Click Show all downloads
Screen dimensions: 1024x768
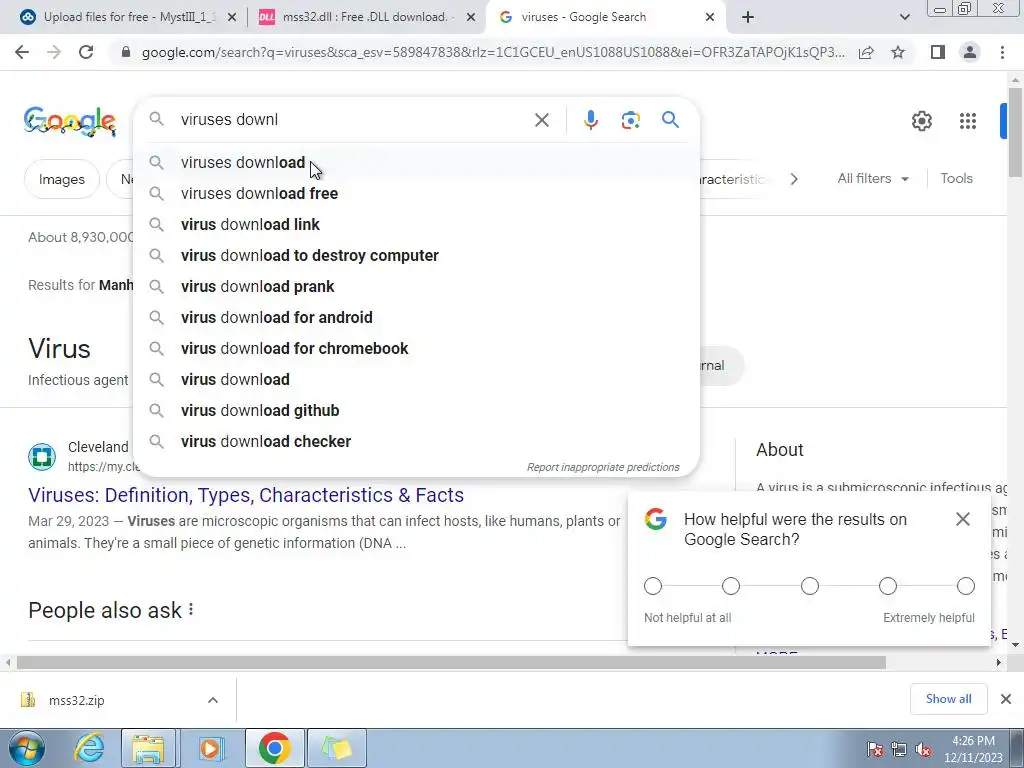[x=948, y=699]
